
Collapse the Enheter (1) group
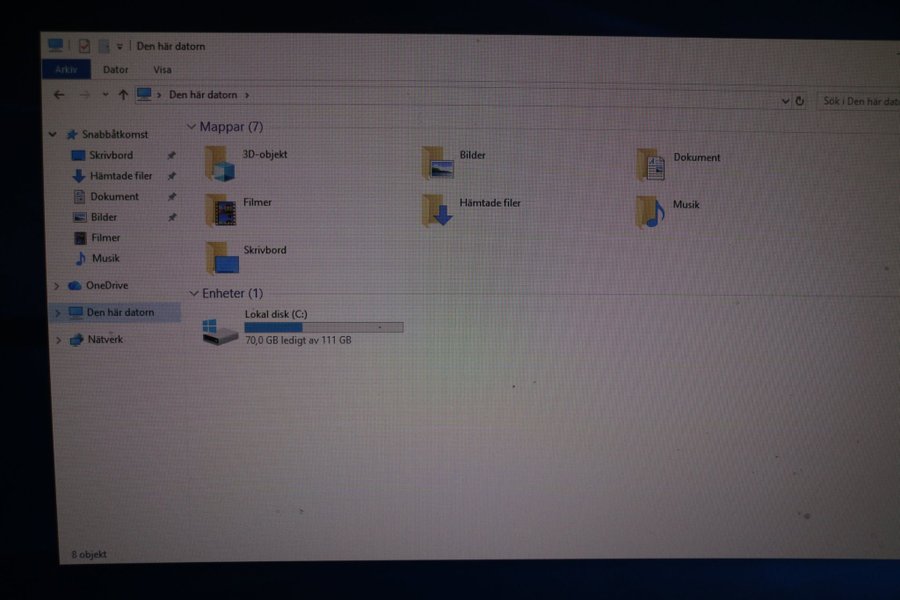coord(194,293)
